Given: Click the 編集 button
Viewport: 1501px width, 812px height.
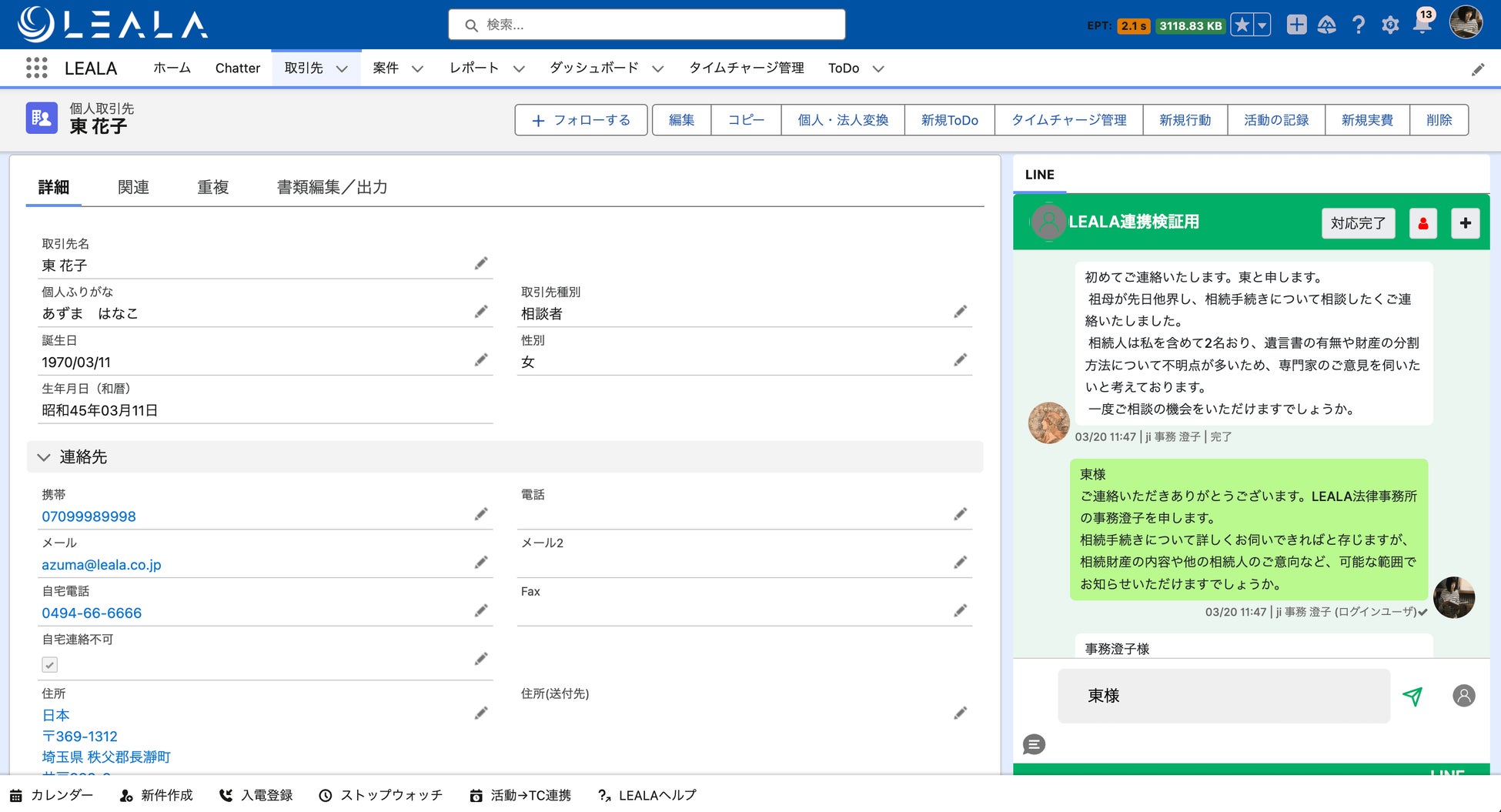Looking at the screenshot, I should (x=682, y=120).
